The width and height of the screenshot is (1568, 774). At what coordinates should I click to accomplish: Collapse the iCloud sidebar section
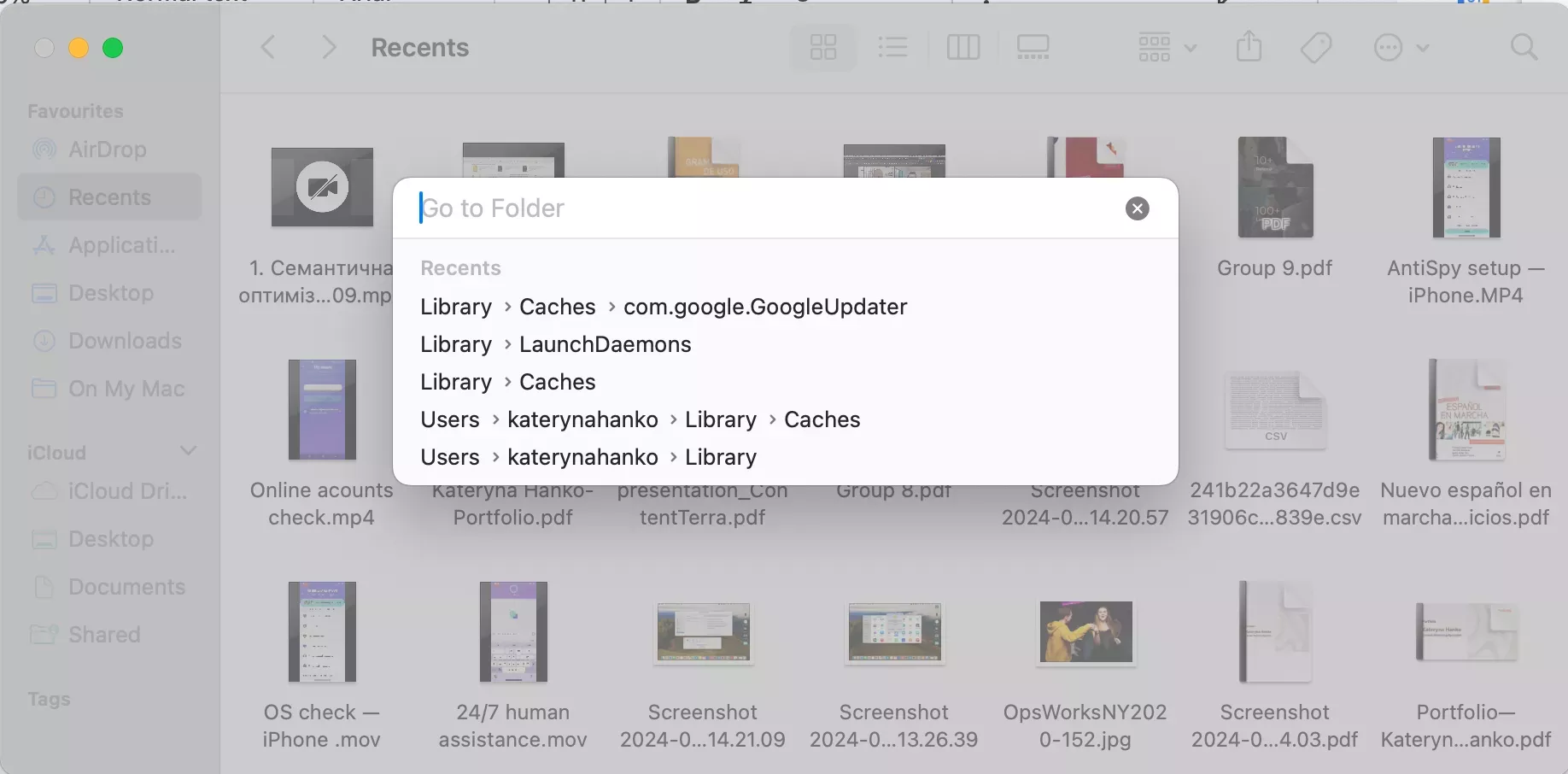coord(189,451)
